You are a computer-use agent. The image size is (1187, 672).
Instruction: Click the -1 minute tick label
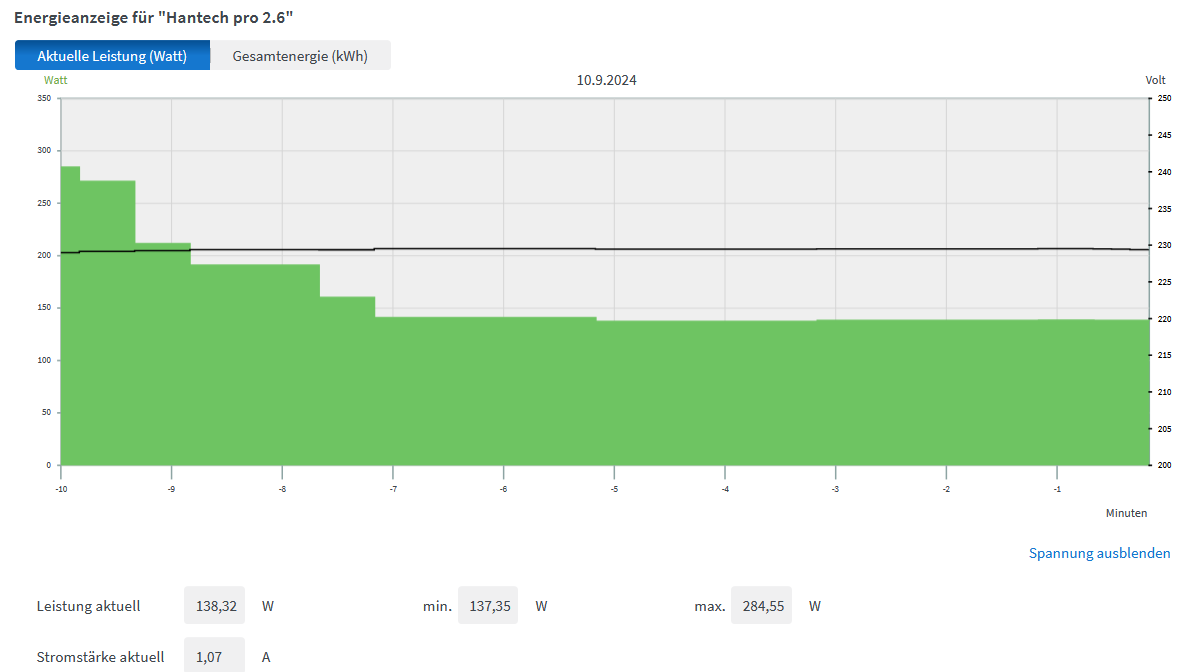click(1057, 489)
